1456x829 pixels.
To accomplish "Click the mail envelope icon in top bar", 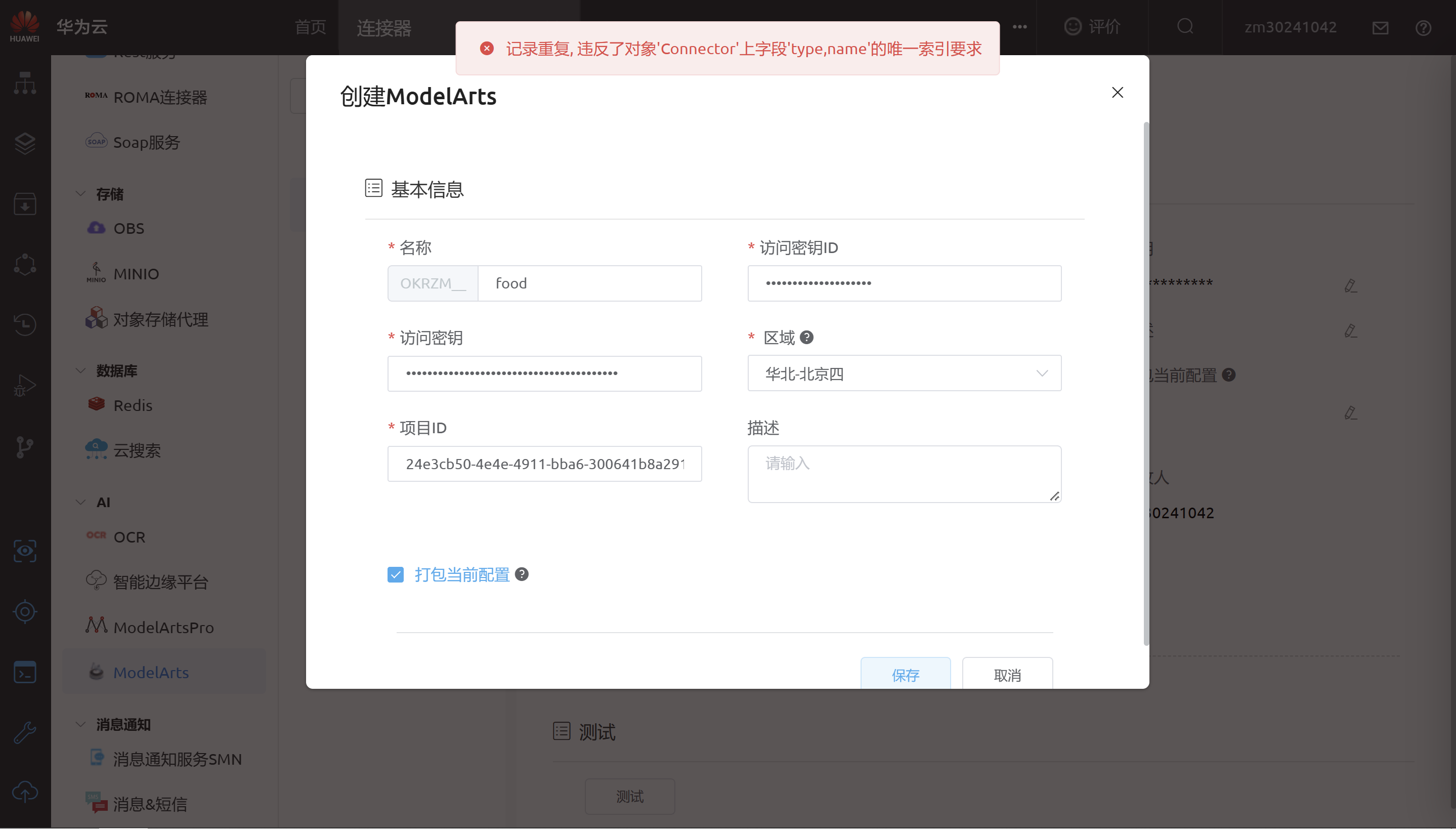I will click(x=1380, y=27).
